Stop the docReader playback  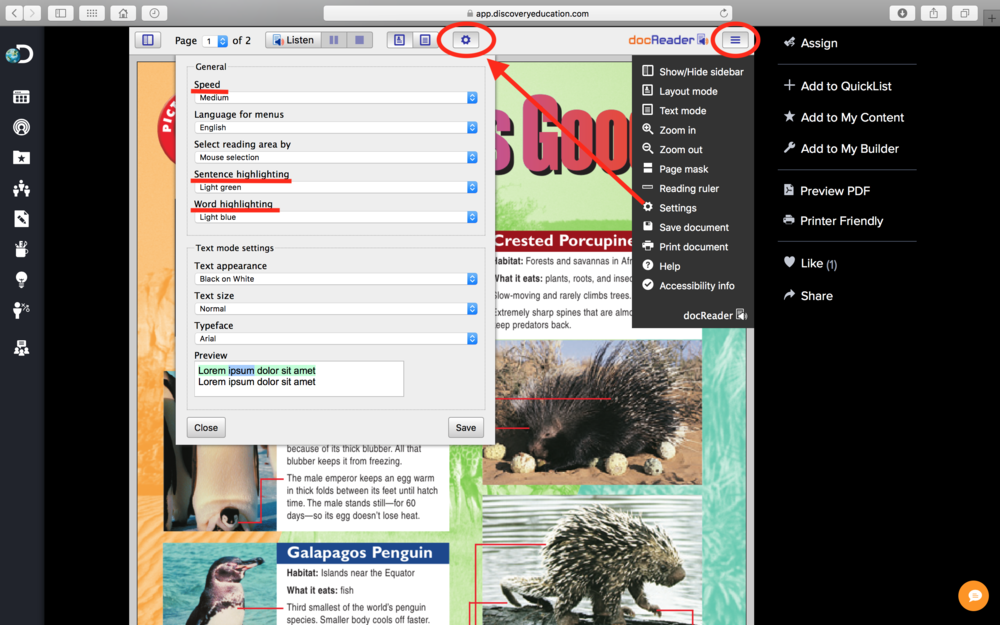[360, 40]
